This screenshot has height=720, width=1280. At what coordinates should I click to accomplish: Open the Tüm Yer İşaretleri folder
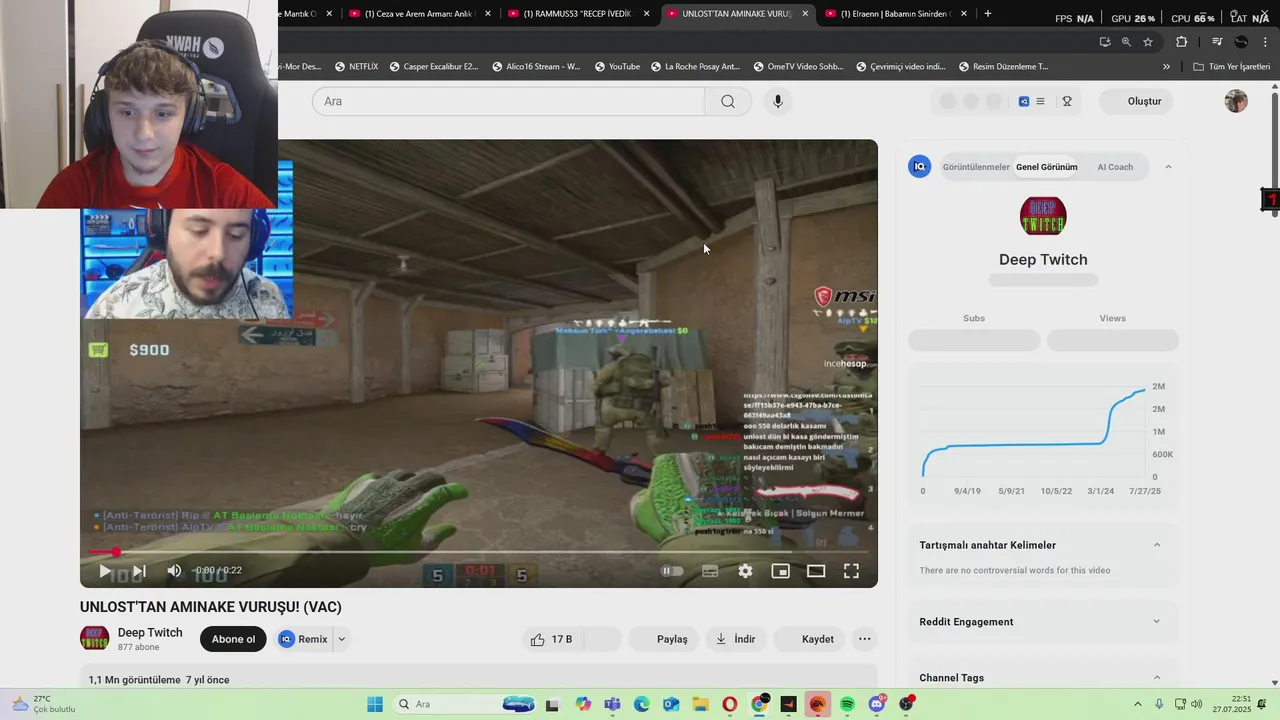(1231, 67)
